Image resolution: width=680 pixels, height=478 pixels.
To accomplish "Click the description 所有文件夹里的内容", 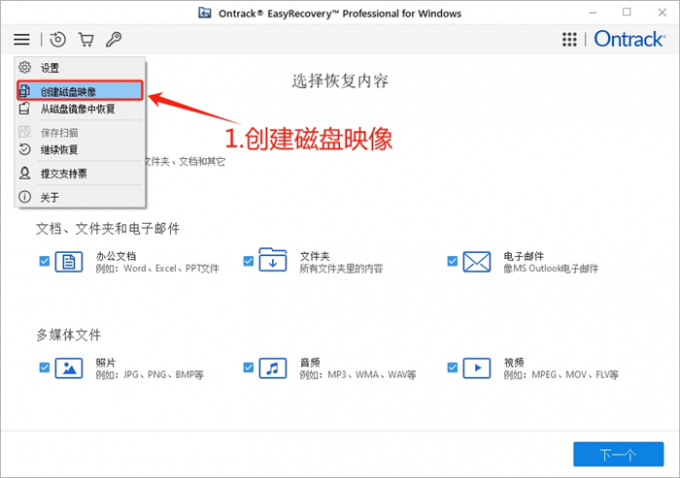I will (341, 268).
